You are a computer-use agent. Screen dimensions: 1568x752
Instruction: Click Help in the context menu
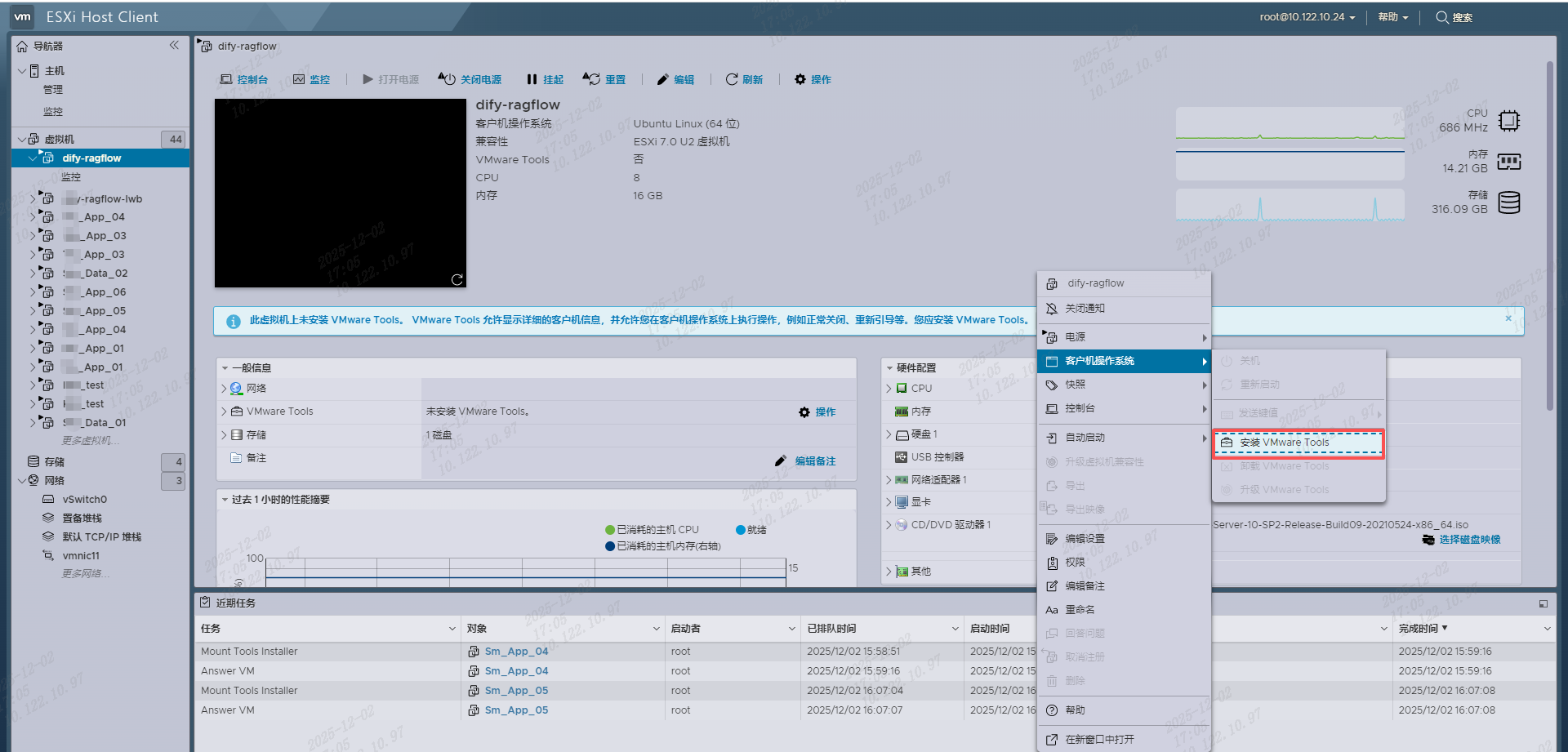coord(1124,710)
